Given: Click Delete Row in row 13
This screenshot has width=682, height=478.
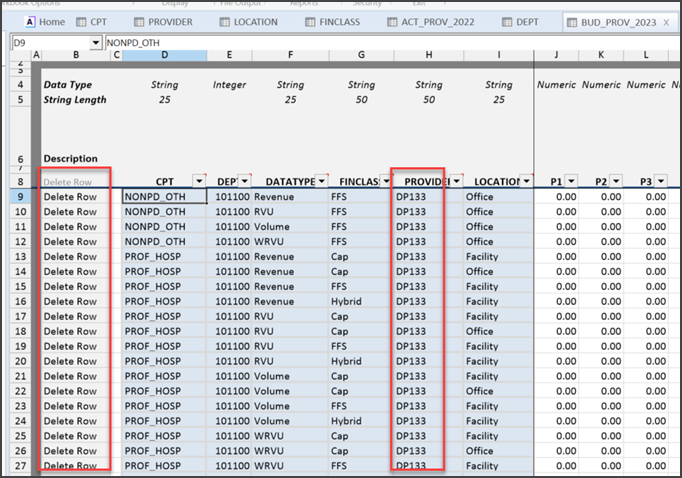Looking at the screenshot, I should [70, 256].
